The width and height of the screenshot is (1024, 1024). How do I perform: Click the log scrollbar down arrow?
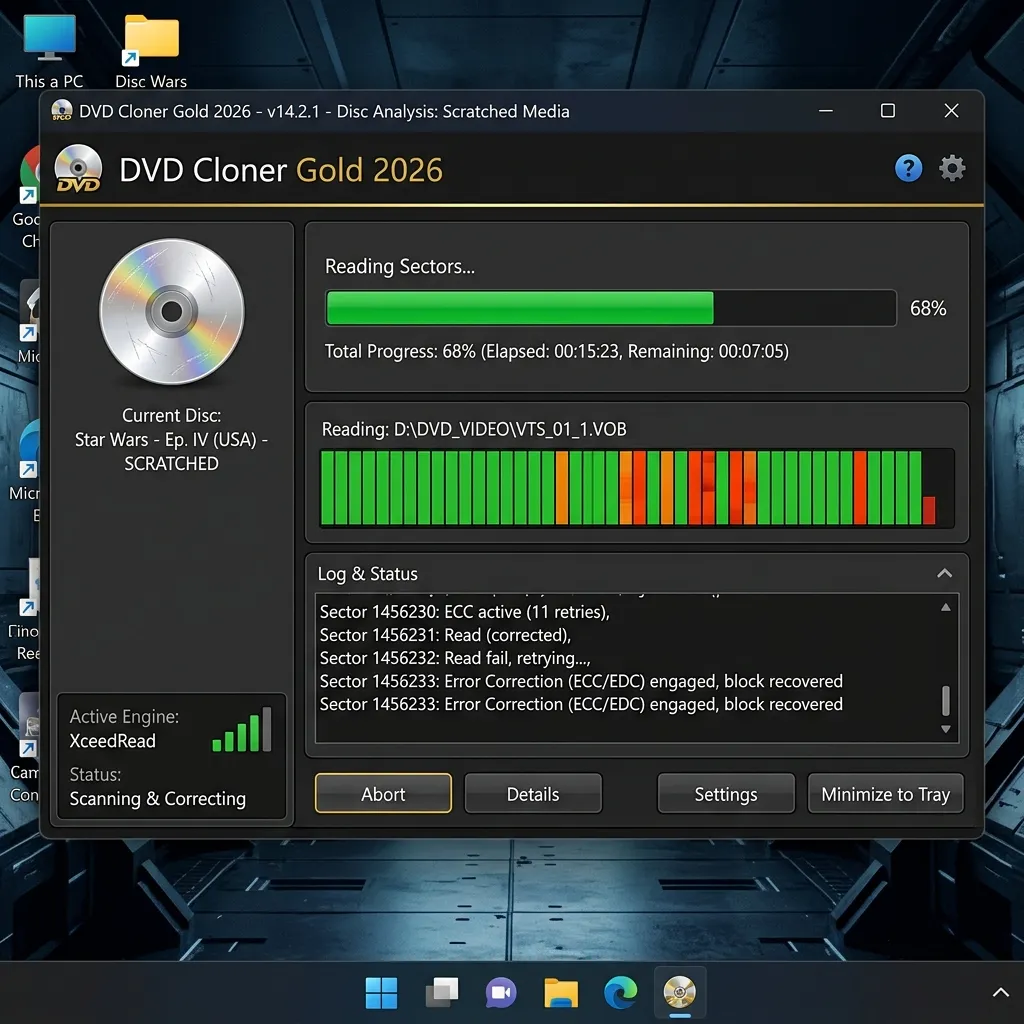tap(946, 729)
